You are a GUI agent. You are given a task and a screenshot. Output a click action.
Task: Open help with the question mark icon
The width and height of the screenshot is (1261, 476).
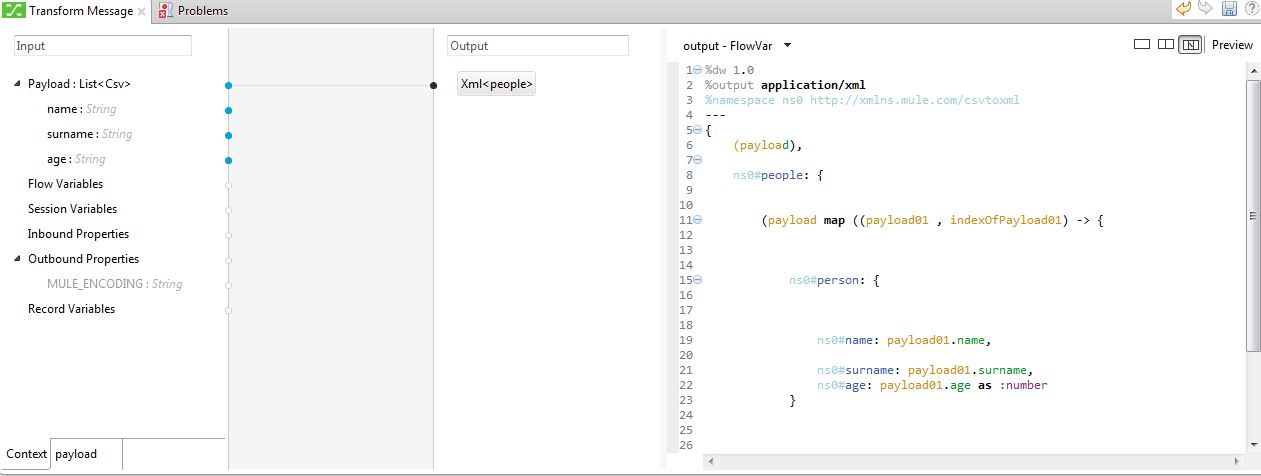point(1250,9)
